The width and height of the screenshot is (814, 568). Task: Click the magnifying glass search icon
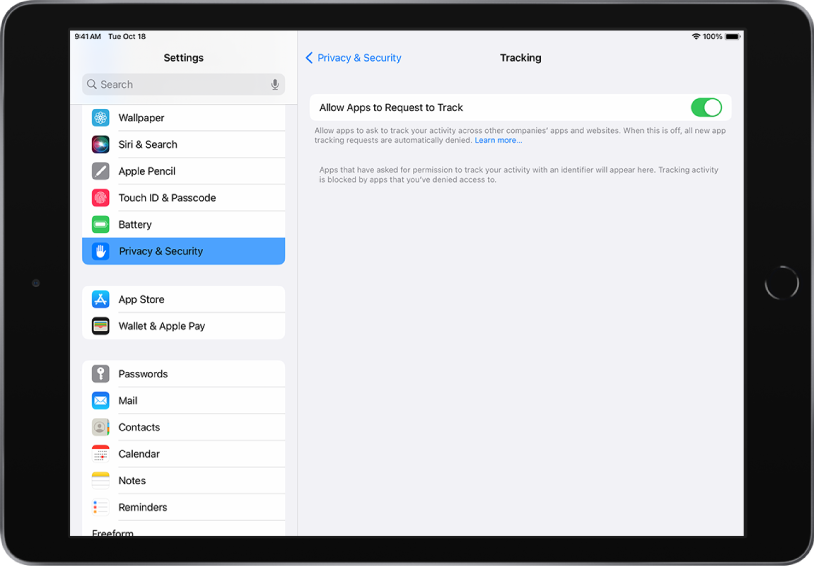[x=91, y=84]
